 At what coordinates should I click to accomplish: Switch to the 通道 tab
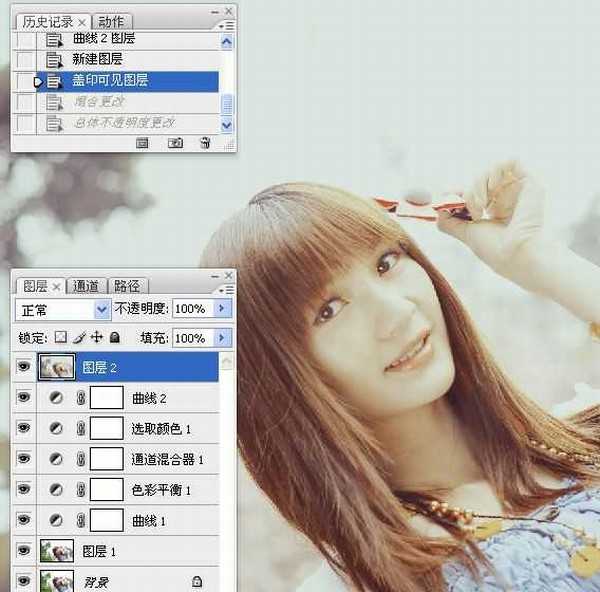click(x=88, y=286)
